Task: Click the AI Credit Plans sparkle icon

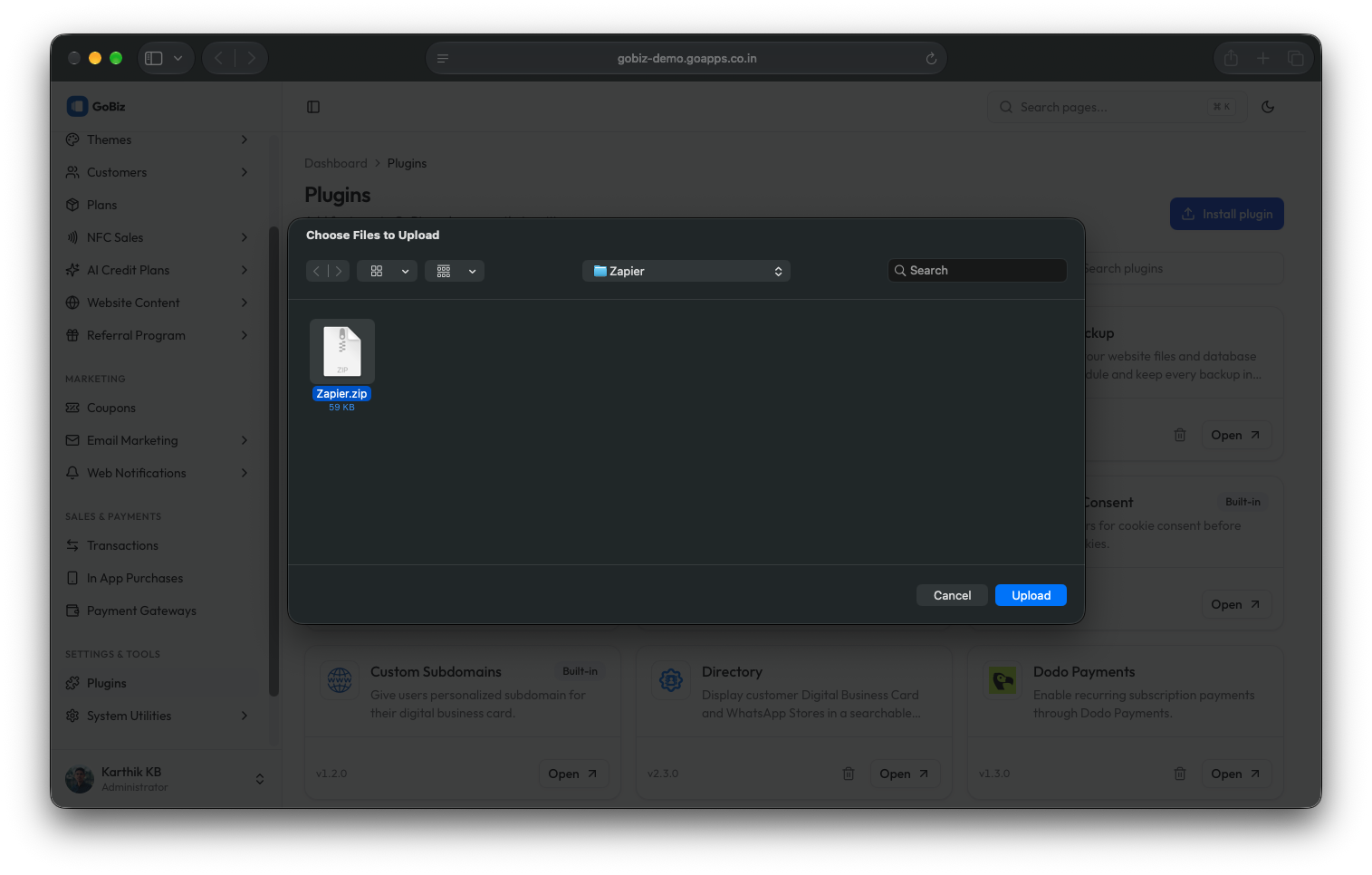Action: (72, 270)
